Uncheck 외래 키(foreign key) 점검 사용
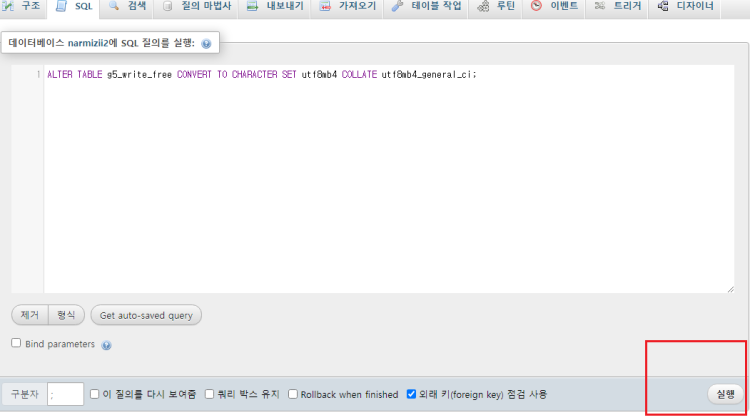 (411, 394)
